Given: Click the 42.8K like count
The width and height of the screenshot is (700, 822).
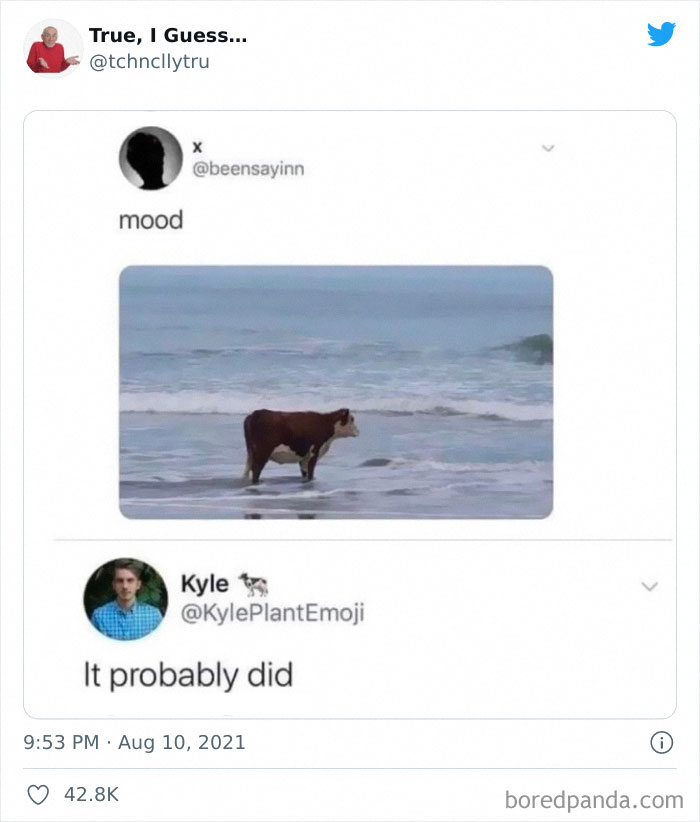Looking at the screenshot, I should click(91, 794).
